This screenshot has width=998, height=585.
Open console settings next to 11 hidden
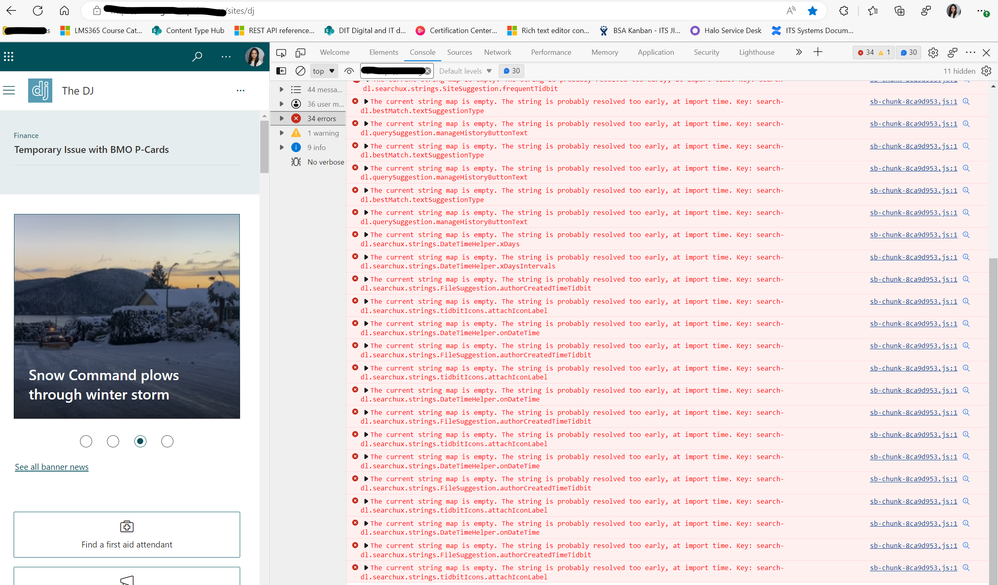[985, 71]
